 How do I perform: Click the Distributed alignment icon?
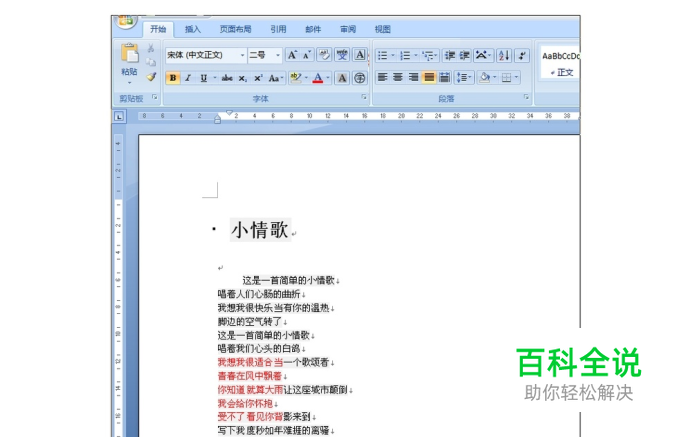[x=444, y=77]
